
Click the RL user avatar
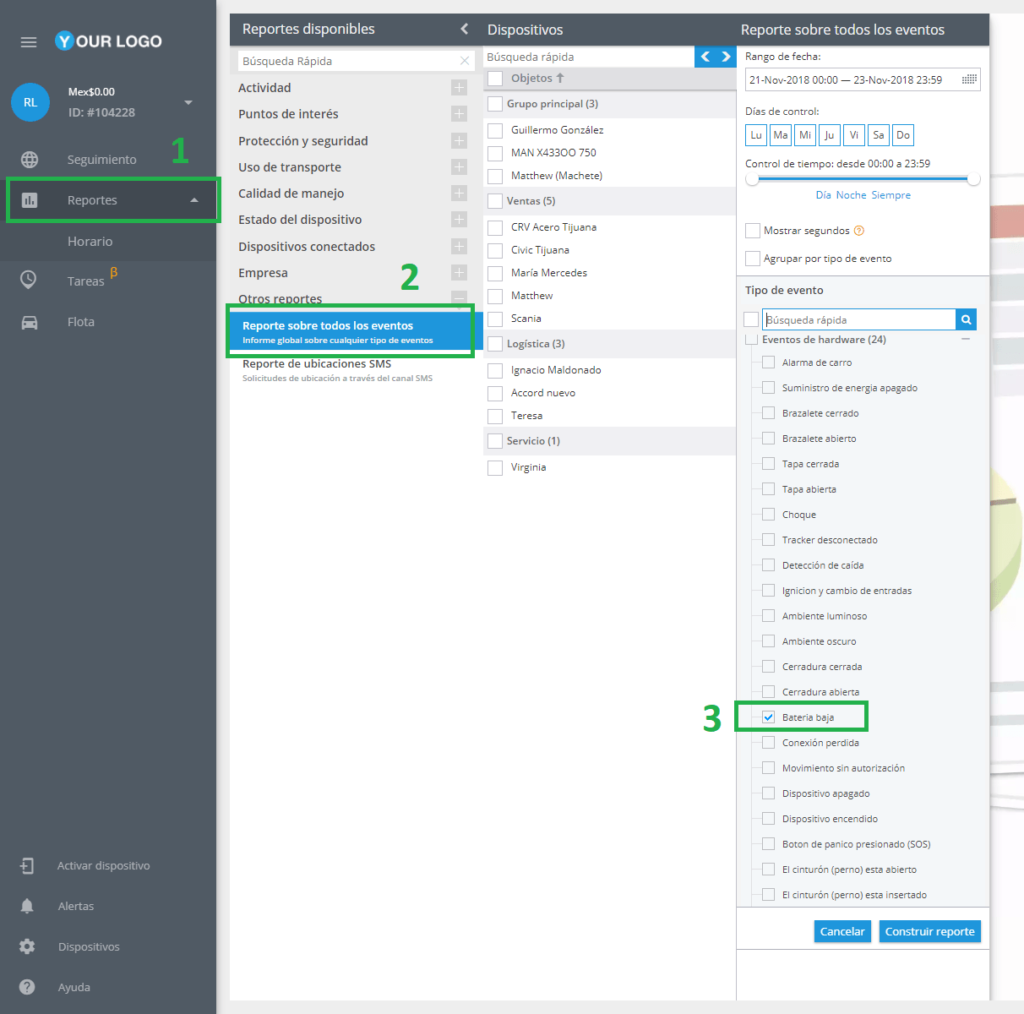pos(30,102)
